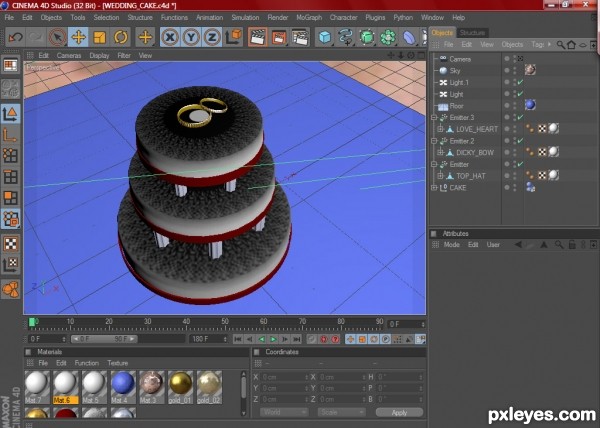
Task: Activate the Rotate tool
Action: click(x=121, y=37)
